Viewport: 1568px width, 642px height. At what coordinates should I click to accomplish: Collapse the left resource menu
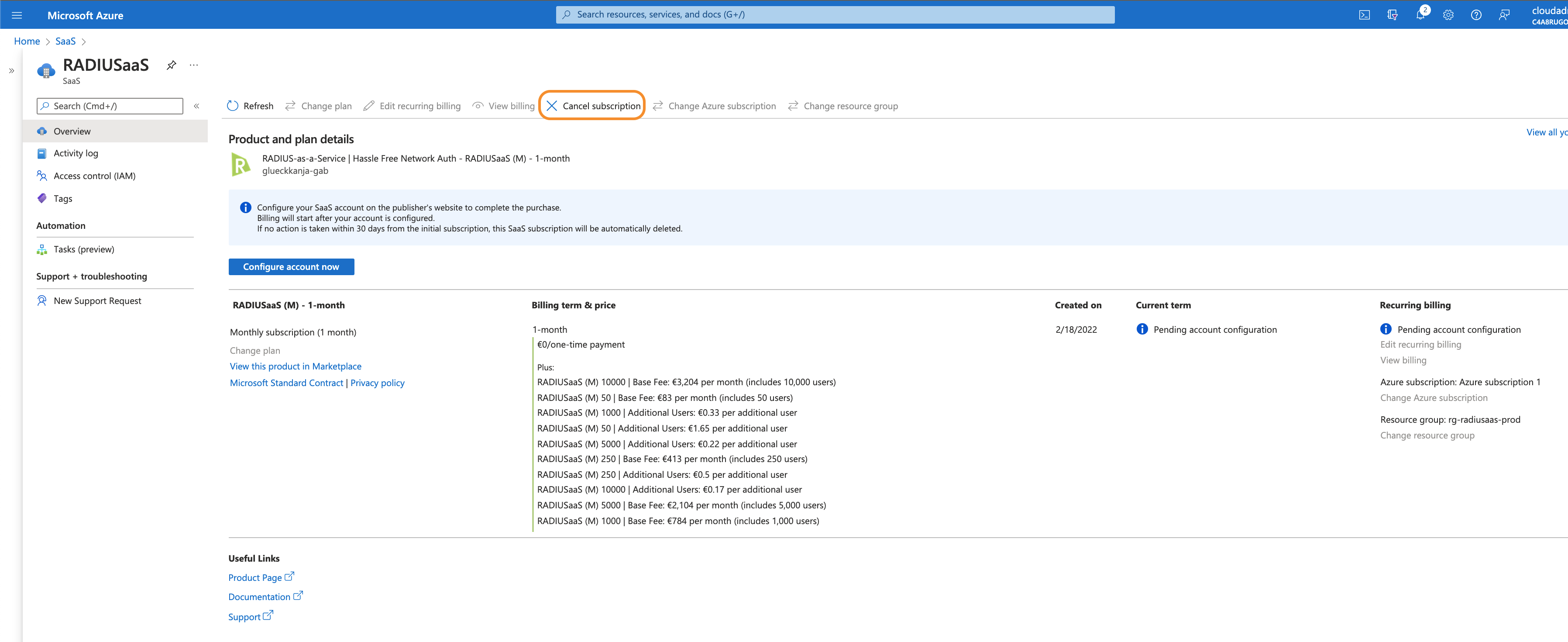tap(196, 106)
